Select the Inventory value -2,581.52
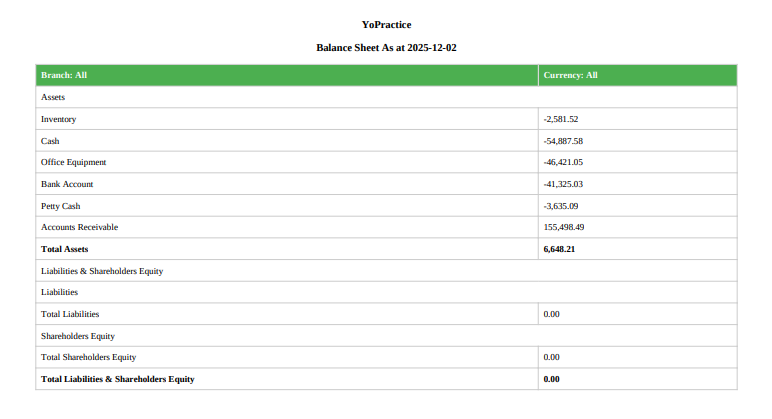The width and height of the screenshot is (772, 419). tap(561, 119)
